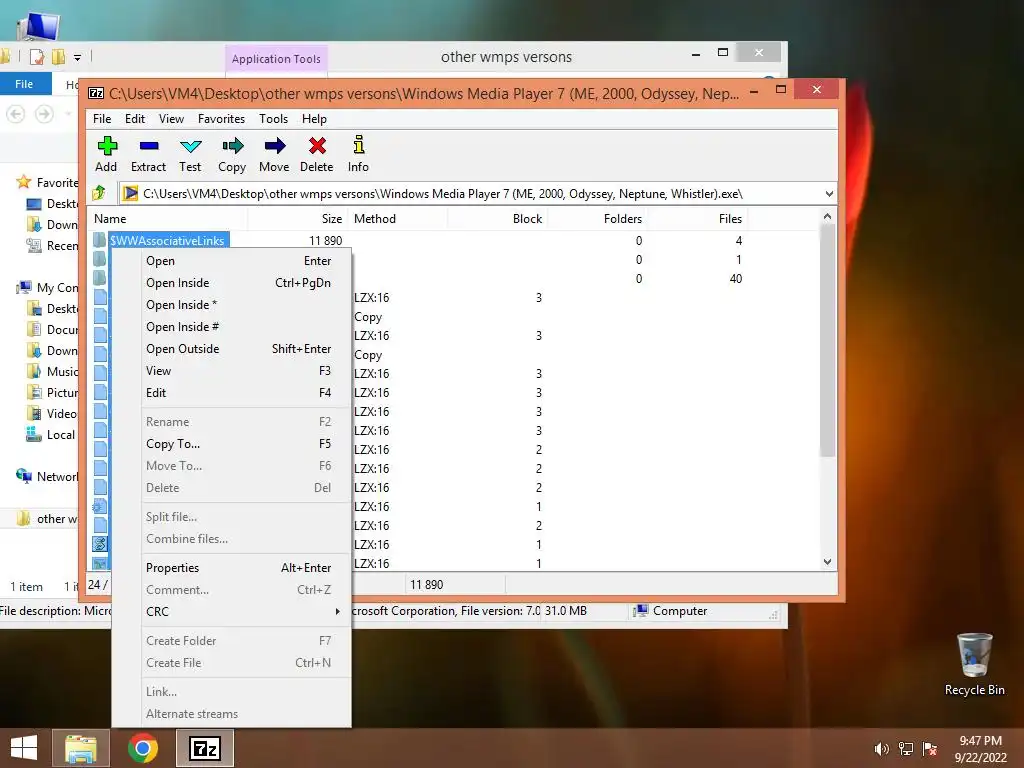Choose Properties in context menu
The height and width of the screenshot is (768, 1024).
point(238,568)
